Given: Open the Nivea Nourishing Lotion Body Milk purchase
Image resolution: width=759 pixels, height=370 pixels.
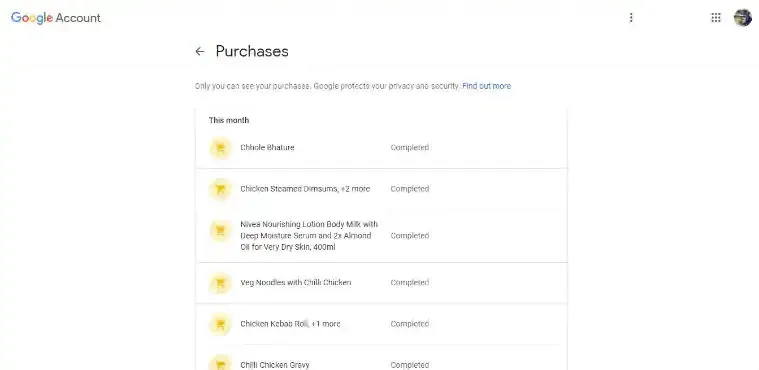Looking at the screenshot, I should (381, 236).
